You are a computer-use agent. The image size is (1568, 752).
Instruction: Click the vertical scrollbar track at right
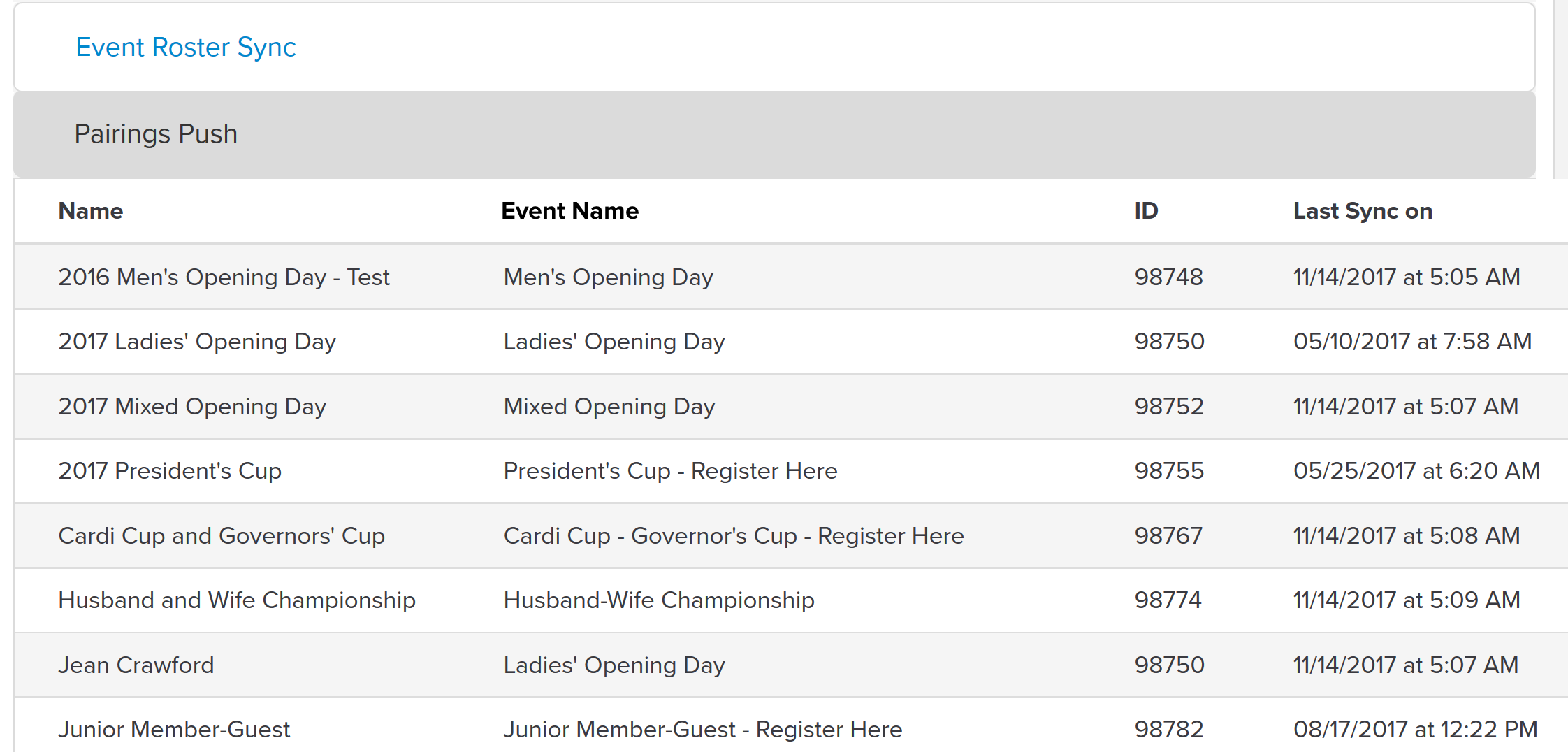click(1561, 89)
